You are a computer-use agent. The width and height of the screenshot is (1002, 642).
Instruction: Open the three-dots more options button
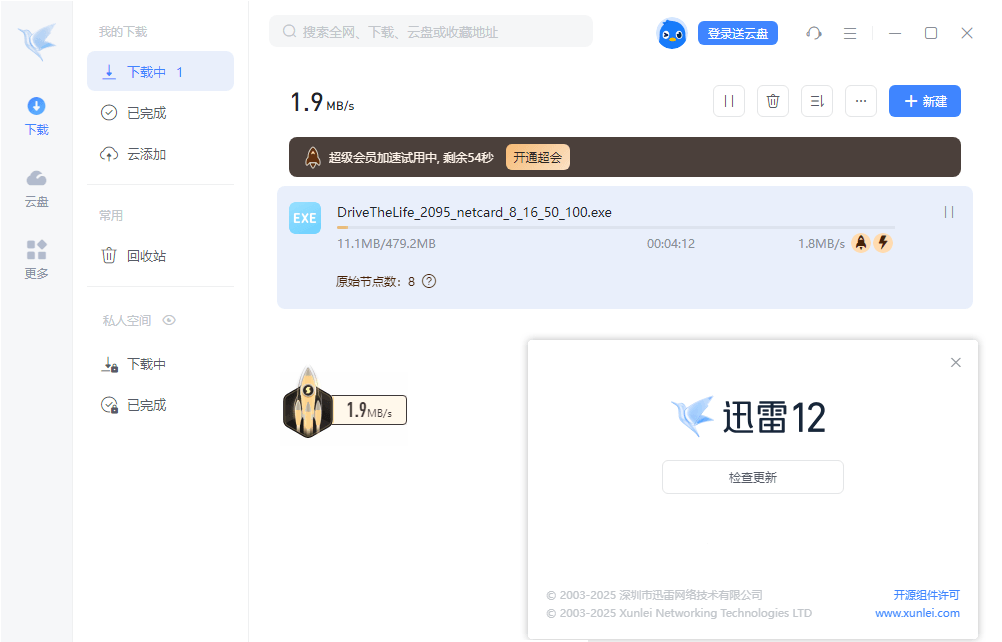point(861,101)
